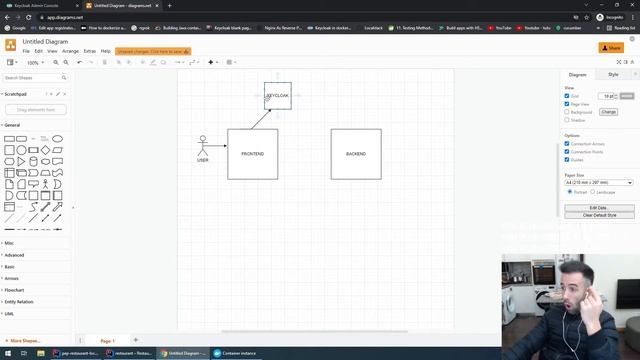
Task: Toggle the Connection Arrows checkbox
Action: click(x=567, y=144)
